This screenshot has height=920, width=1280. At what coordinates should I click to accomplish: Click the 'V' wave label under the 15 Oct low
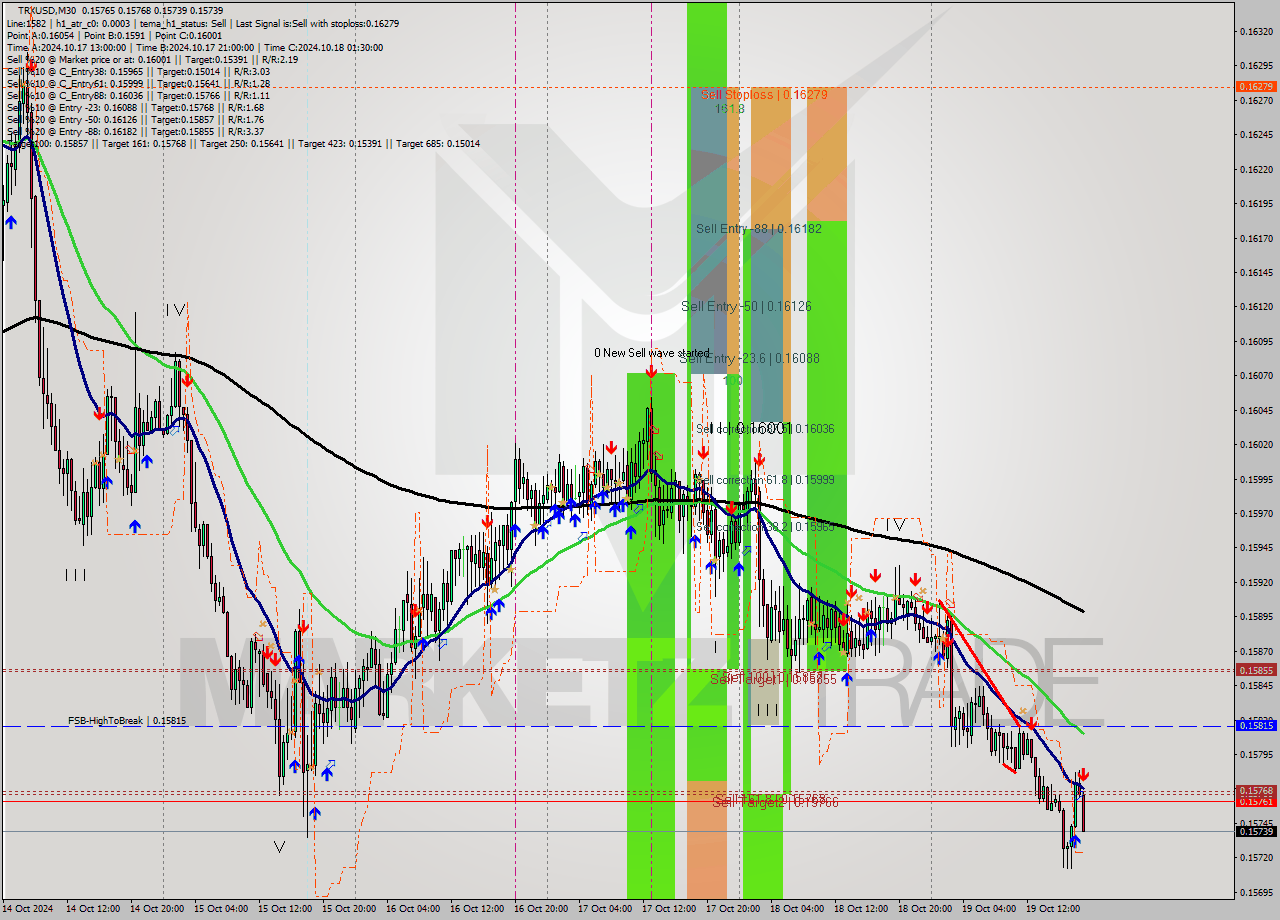pyautogui.click(x=279, y=846)
